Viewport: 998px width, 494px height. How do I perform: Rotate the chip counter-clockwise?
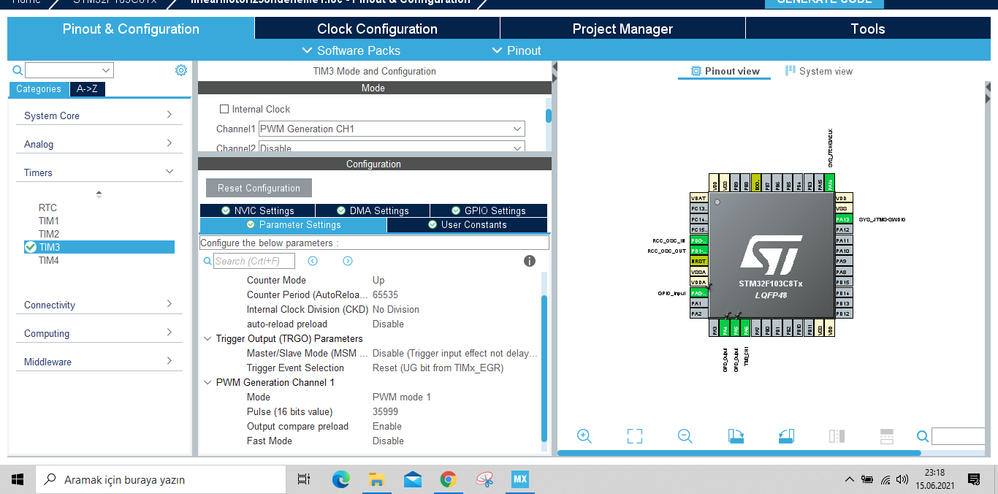click(787, 436)
